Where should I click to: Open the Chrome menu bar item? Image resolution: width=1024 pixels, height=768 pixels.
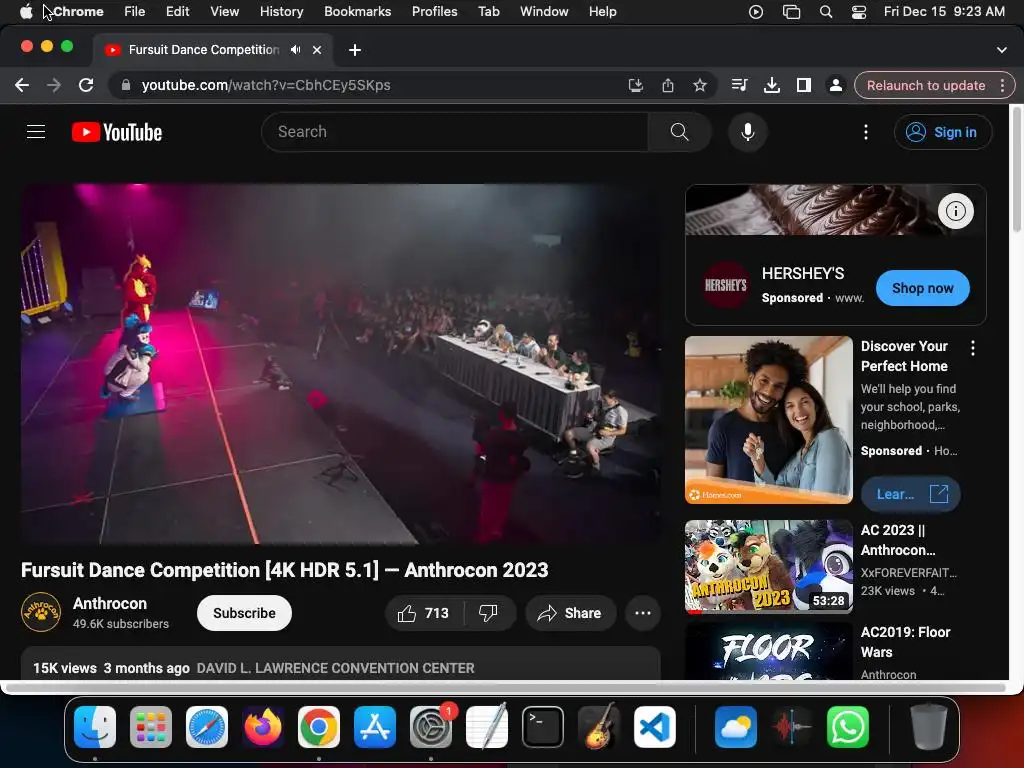78,11
